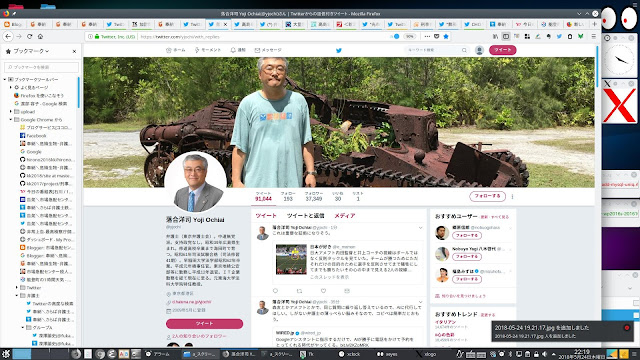Open 通知 notifications in Twitter nav
This screenshot has height=360, width=640.
[238, 50]
